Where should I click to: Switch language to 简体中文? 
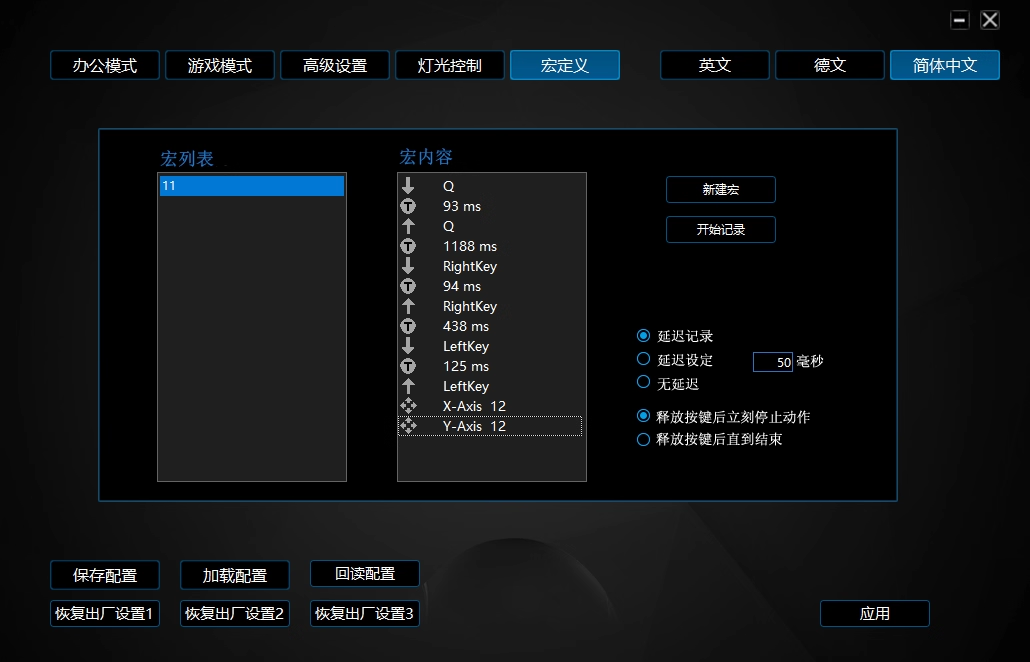pos(945,65)
